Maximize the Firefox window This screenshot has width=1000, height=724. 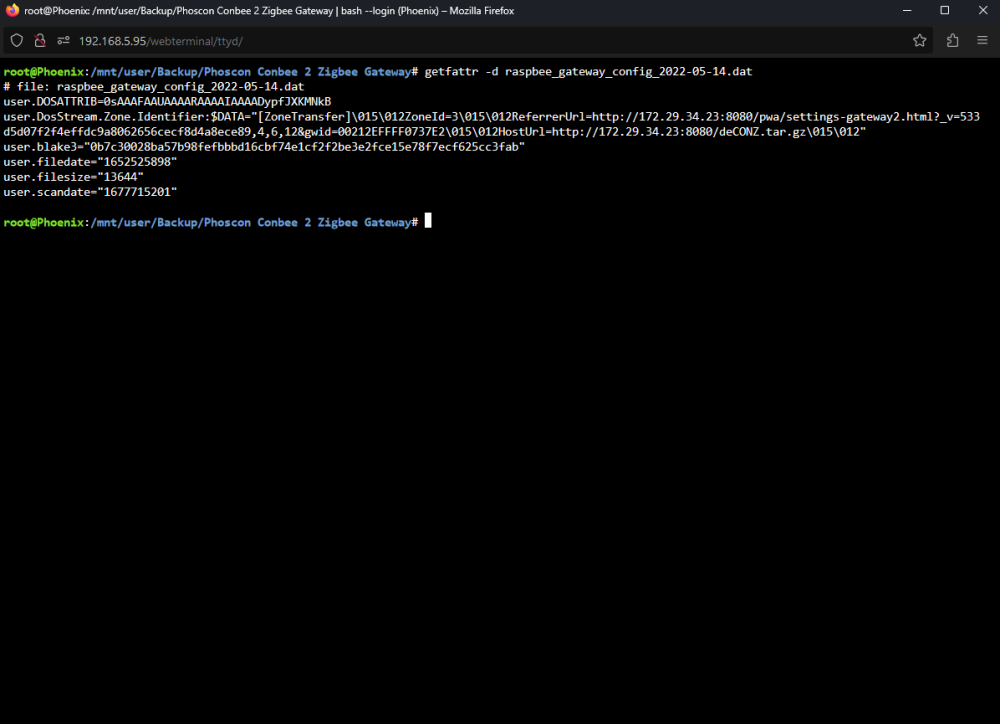click(945, 10)
